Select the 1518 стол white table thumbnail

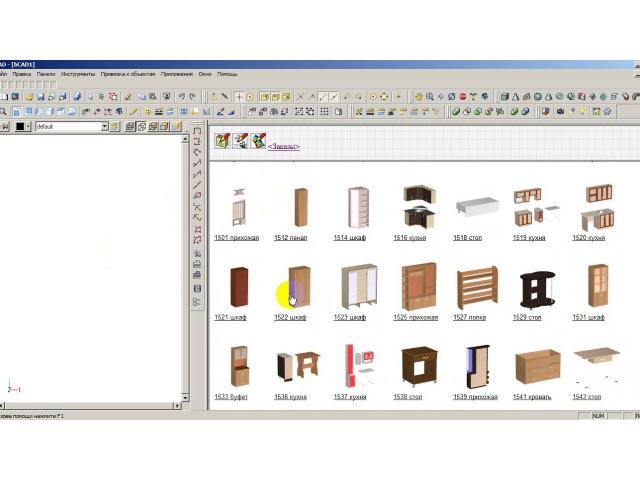477,208
